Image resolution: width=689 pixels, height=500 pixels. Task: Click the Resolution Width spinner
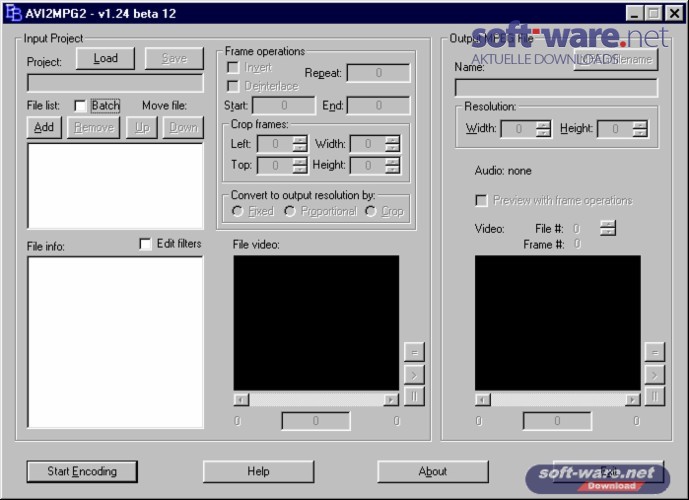(544, 129)
